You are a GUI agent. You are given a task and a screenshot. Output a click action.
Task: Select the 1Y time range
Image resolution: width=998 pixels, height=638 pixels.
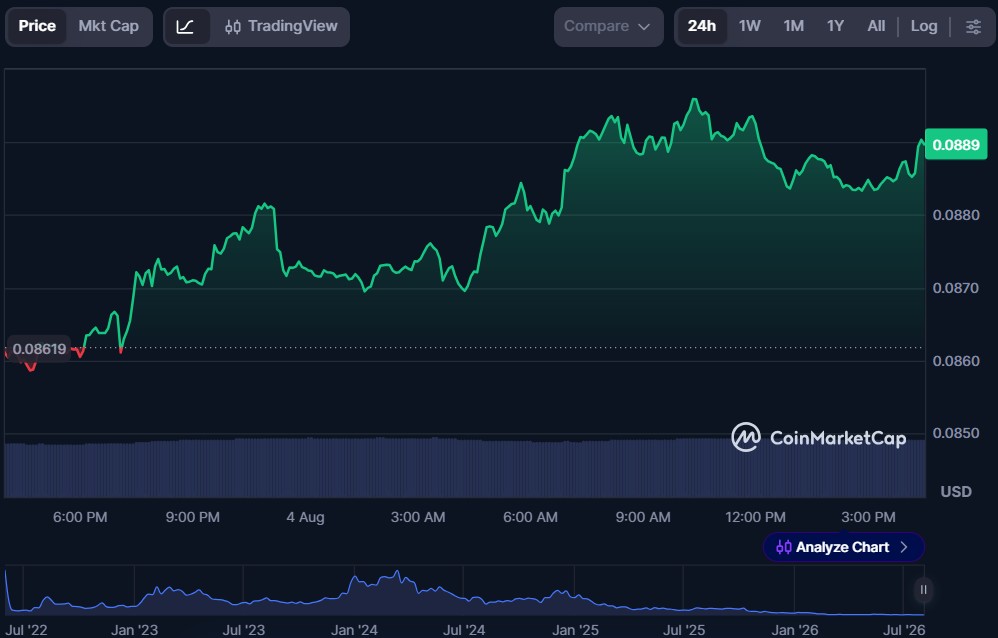point(835,26)
